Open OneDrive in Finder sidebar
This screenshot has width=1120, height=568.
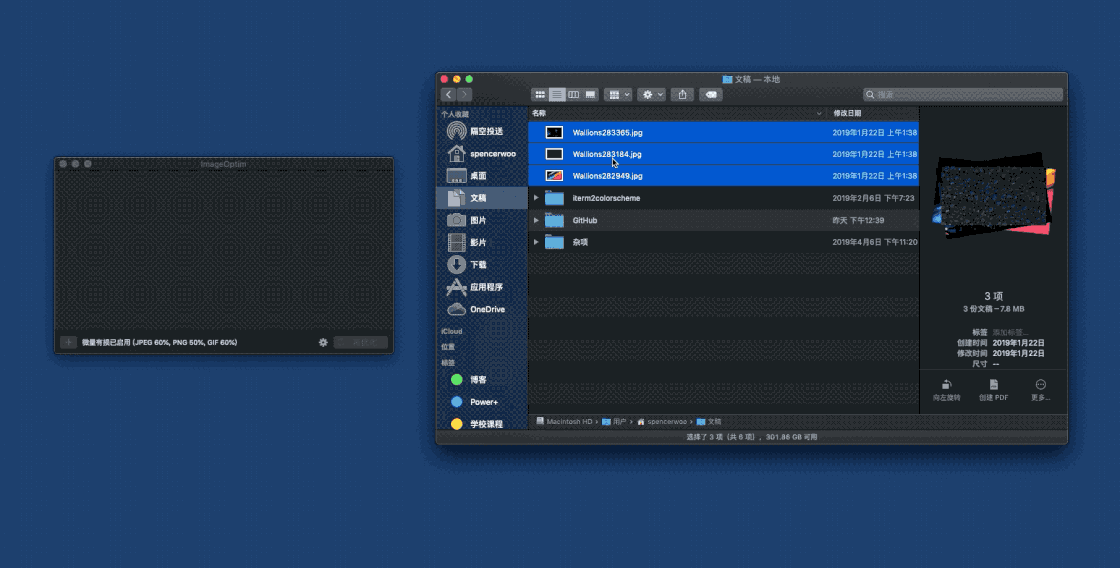click(481, 309)
